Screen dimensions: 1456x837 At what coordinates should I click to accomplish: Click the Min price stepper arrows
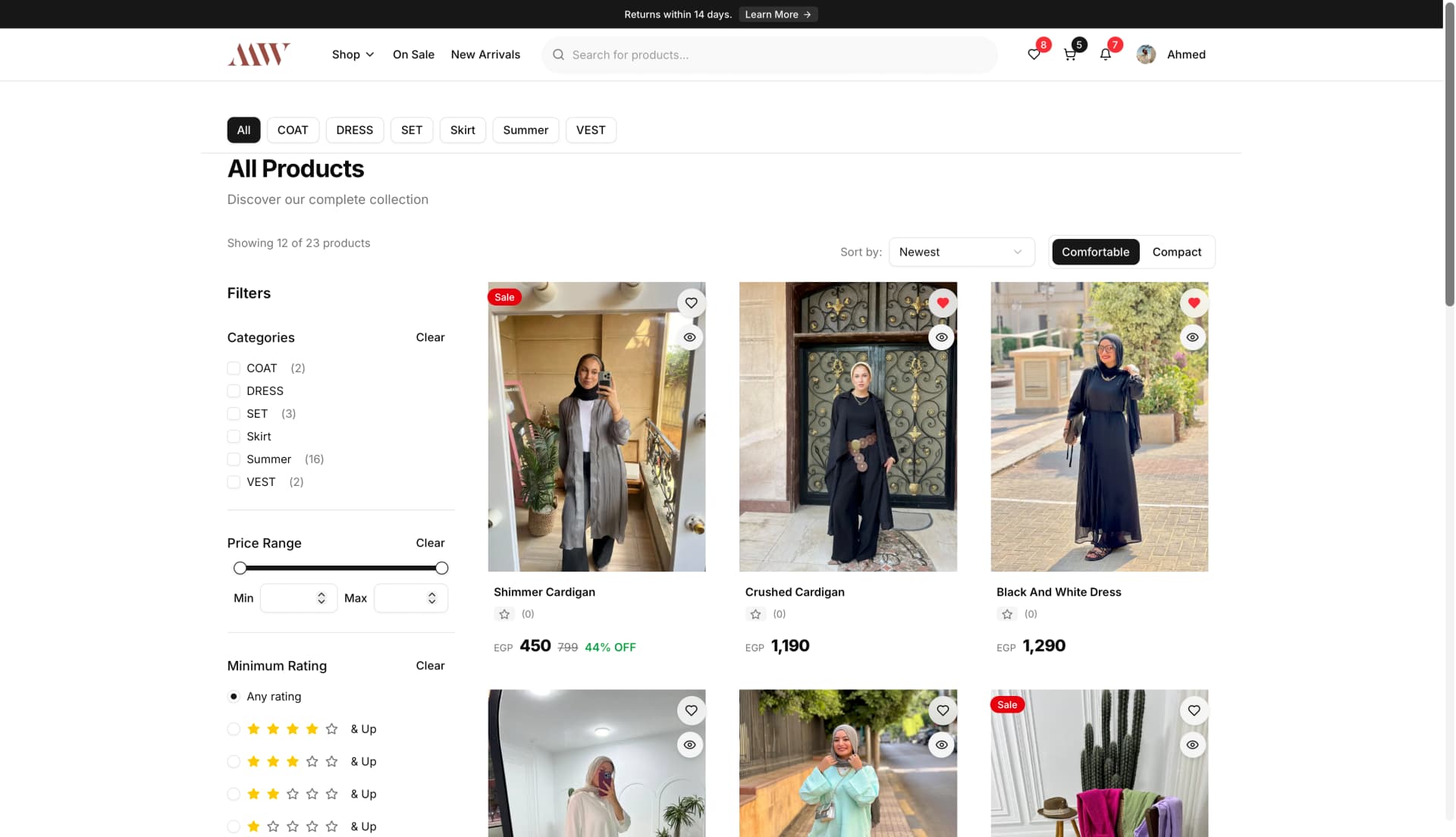tap(322, 598)
